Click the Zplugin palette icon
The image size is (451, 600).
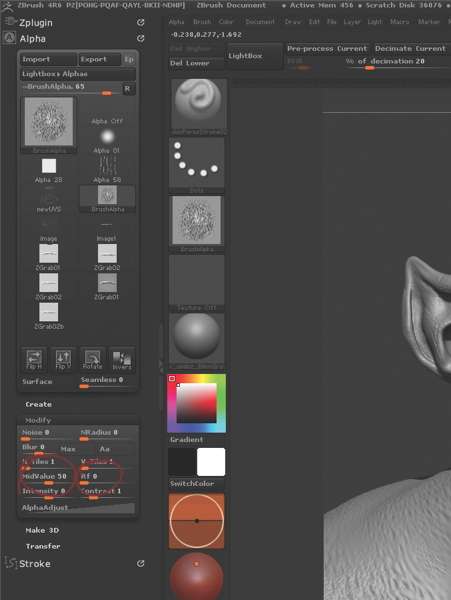[x=9, y=22]
